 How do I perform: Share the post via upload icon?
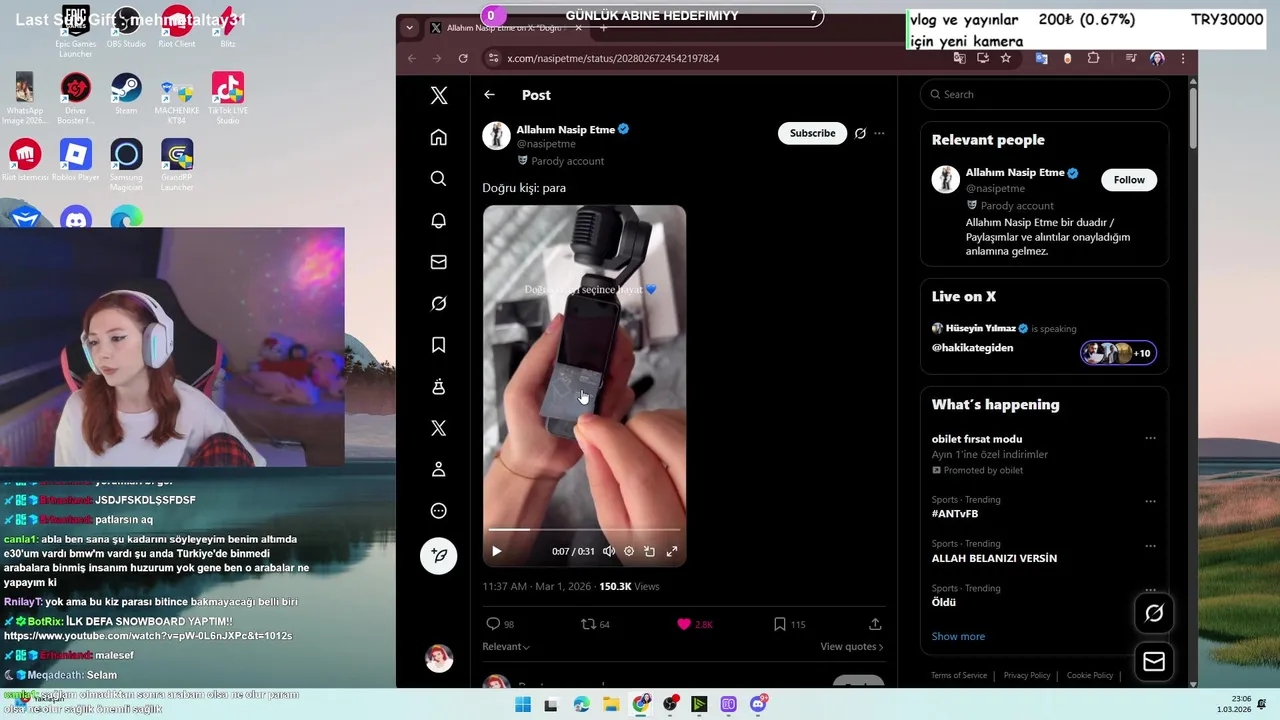pos(875,624)
